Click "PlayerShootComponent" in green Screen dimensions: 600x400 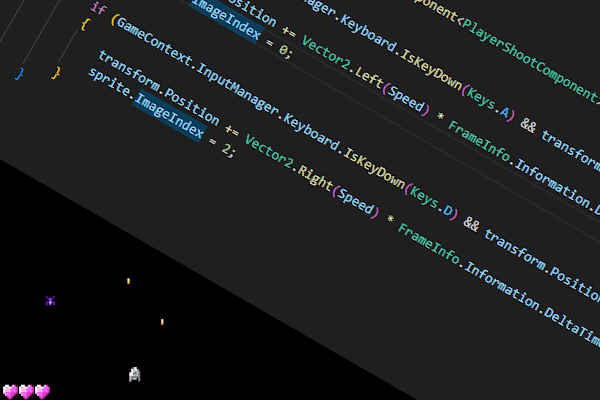[532, 60]
